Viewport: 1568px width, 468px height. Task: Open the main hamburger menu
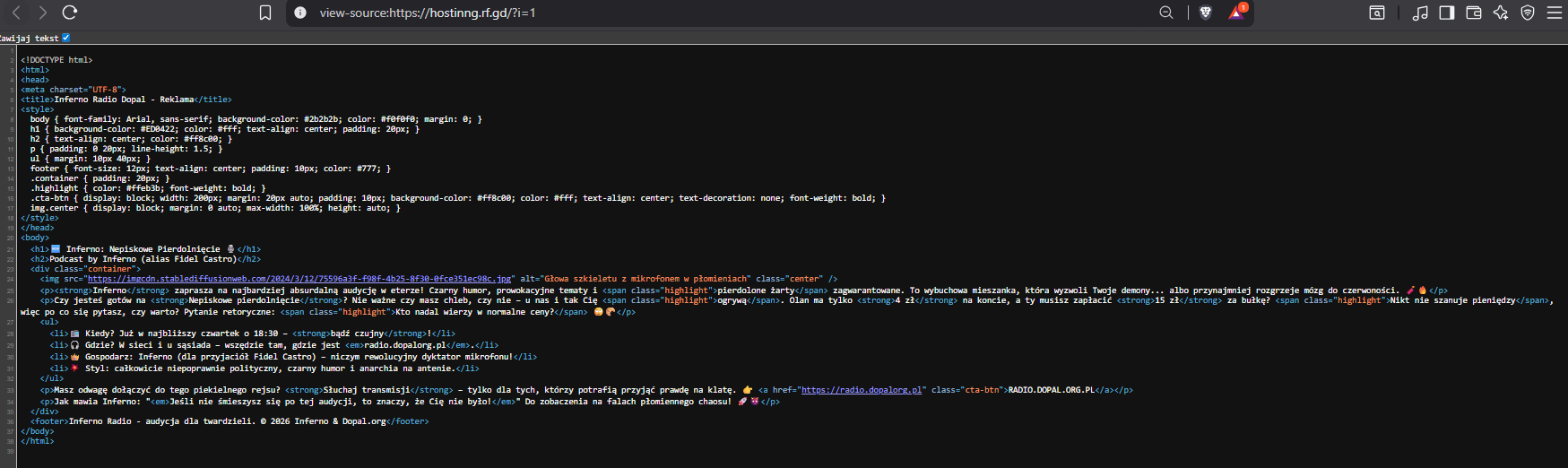click(x=1555, y=13)
